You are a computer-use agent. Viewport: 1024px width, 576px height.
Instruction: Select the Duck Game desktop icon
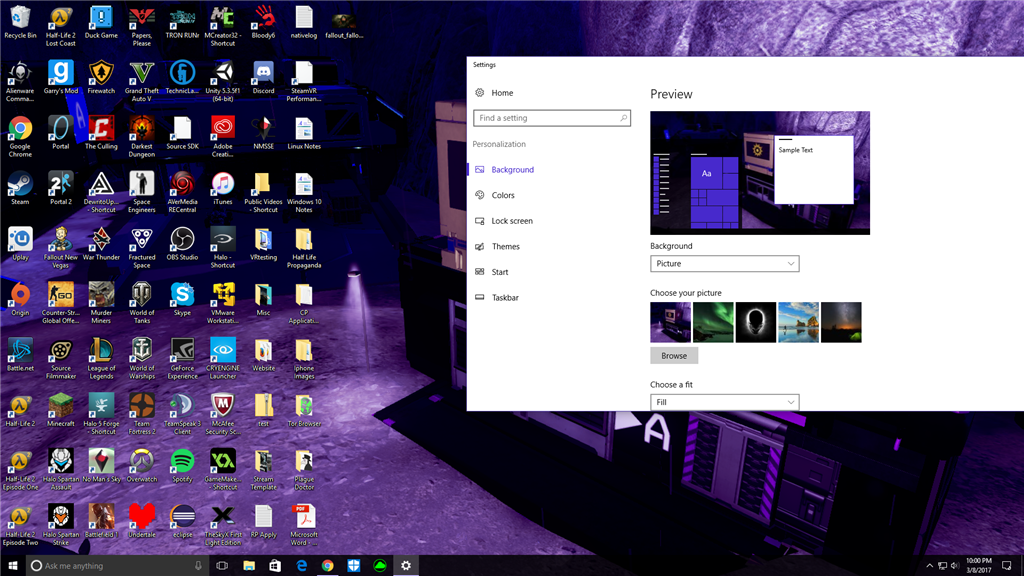tap(101, 22)
